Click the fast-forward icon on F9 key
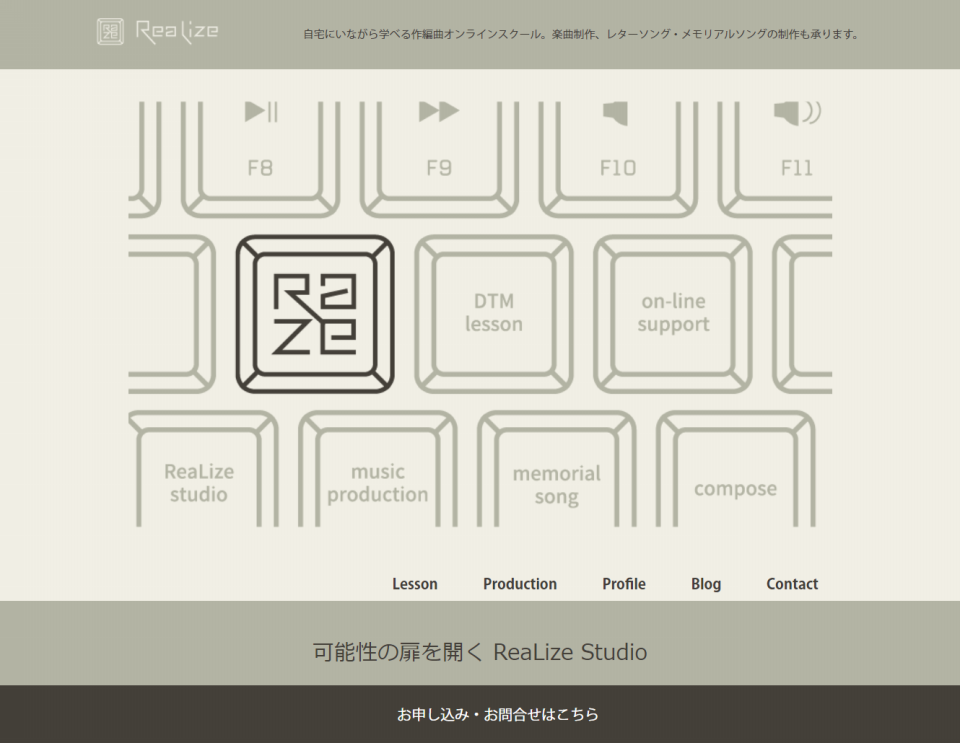 (439, 111)
